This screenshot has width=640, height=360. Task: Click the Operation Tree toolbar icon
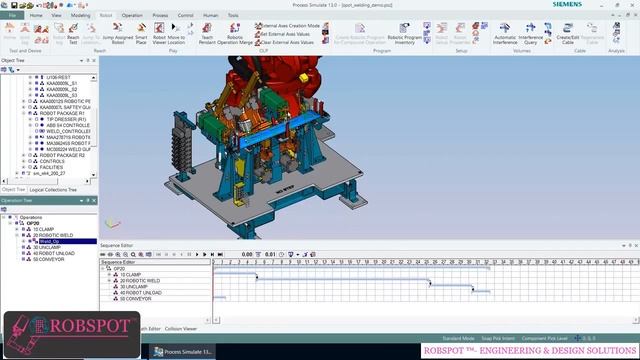pos(4,209)
